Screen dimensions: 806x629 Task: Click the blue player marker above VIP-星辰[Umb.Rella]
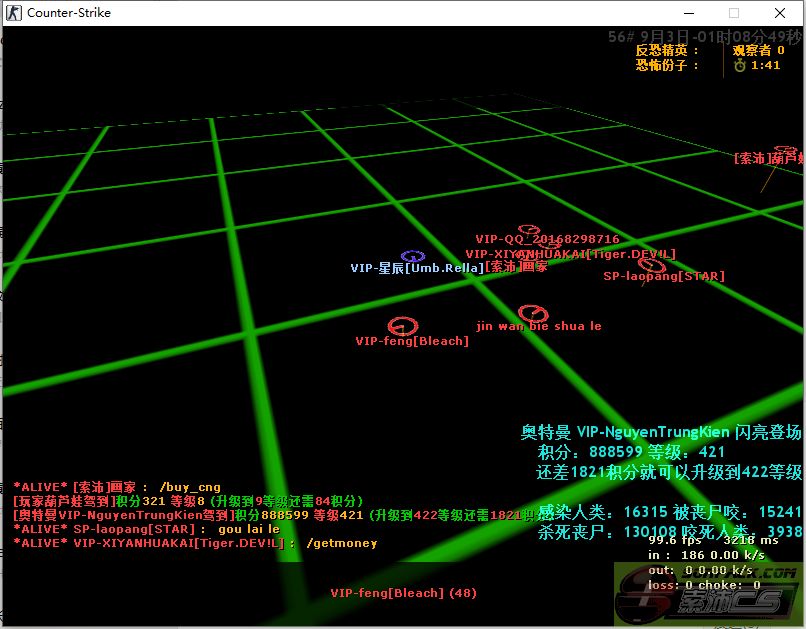[x=413, y=255]
